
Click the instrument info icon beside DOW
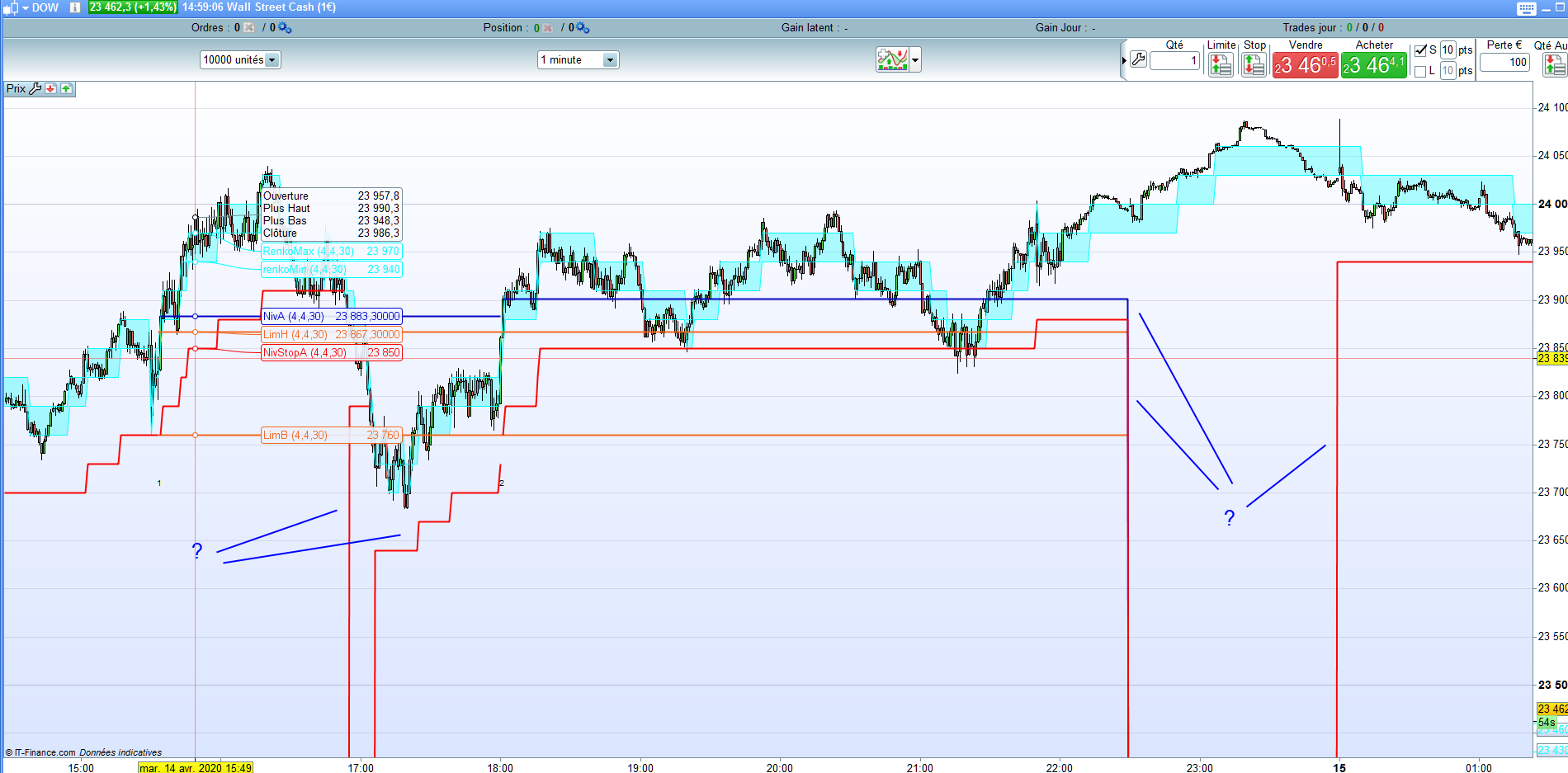coord(75,7)
